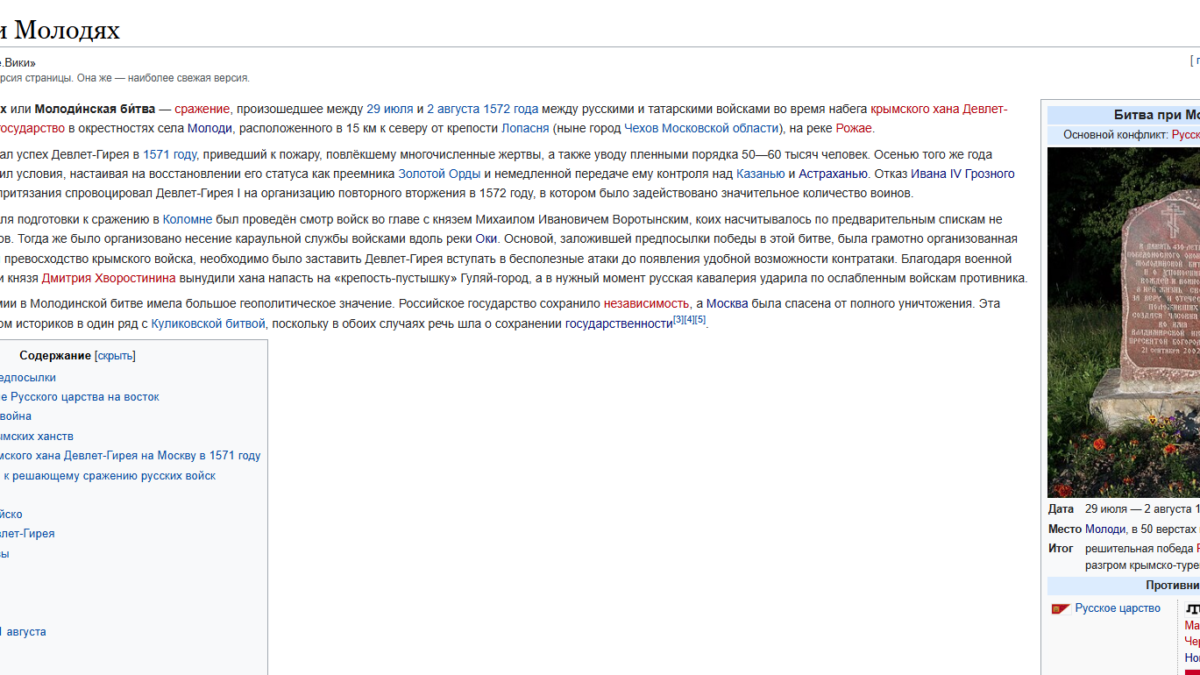Screen dimensions: 1200x675
Task: Open the "Куликовской битвой" link
Action: 209,323
